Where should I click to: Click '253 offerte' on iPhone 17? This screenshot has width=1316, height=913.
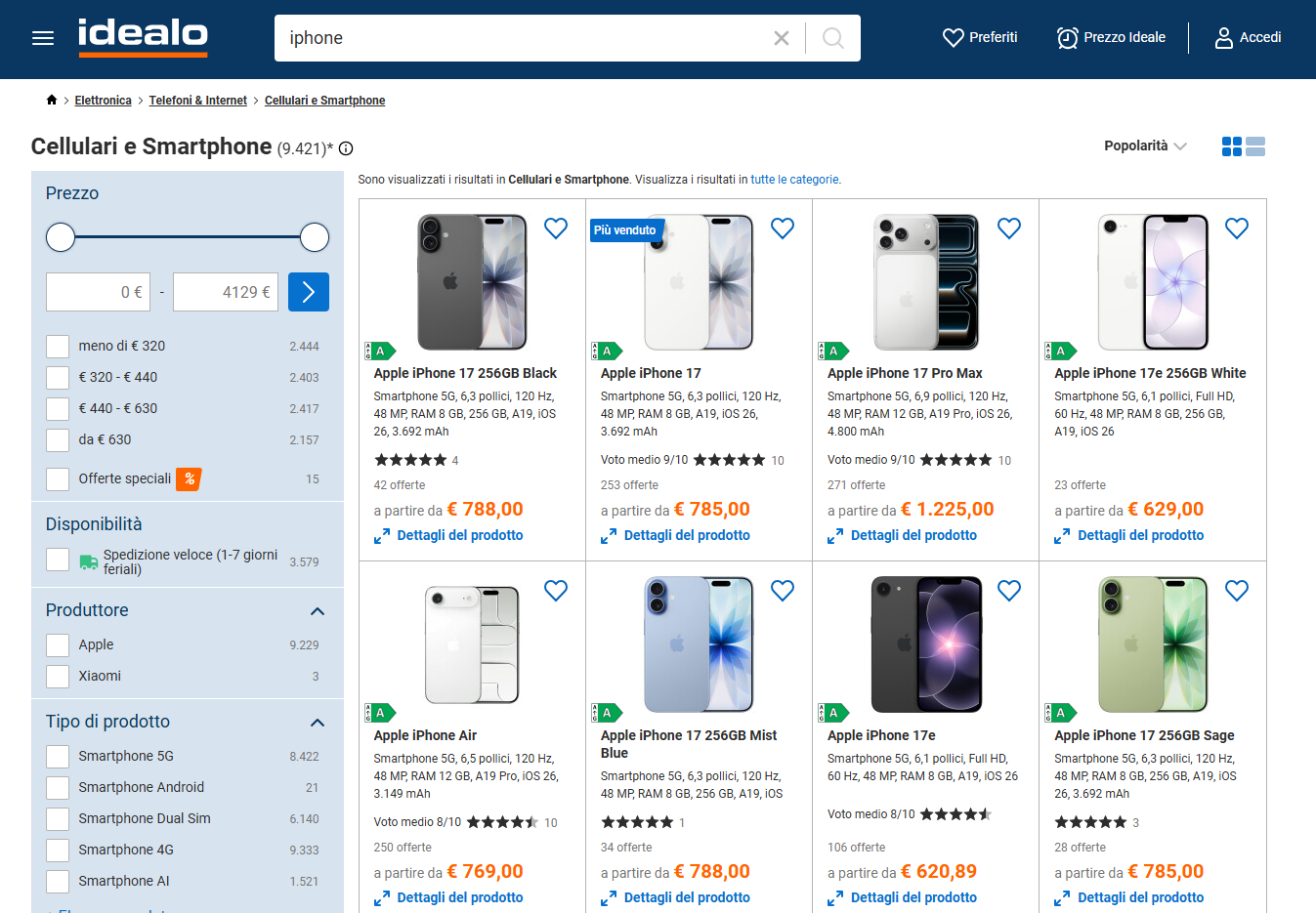click(x=629, y=485)
